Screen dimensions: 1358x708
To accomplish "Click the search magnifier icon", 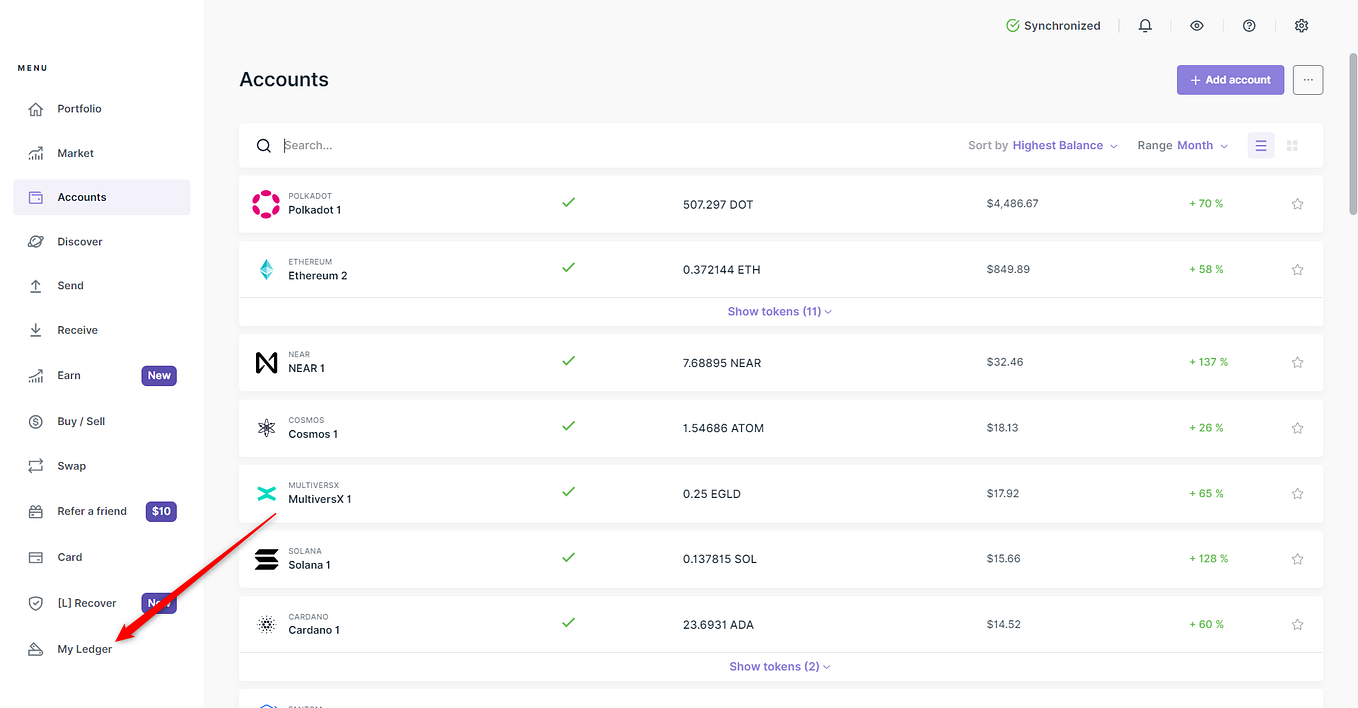I will pos(264,146).
